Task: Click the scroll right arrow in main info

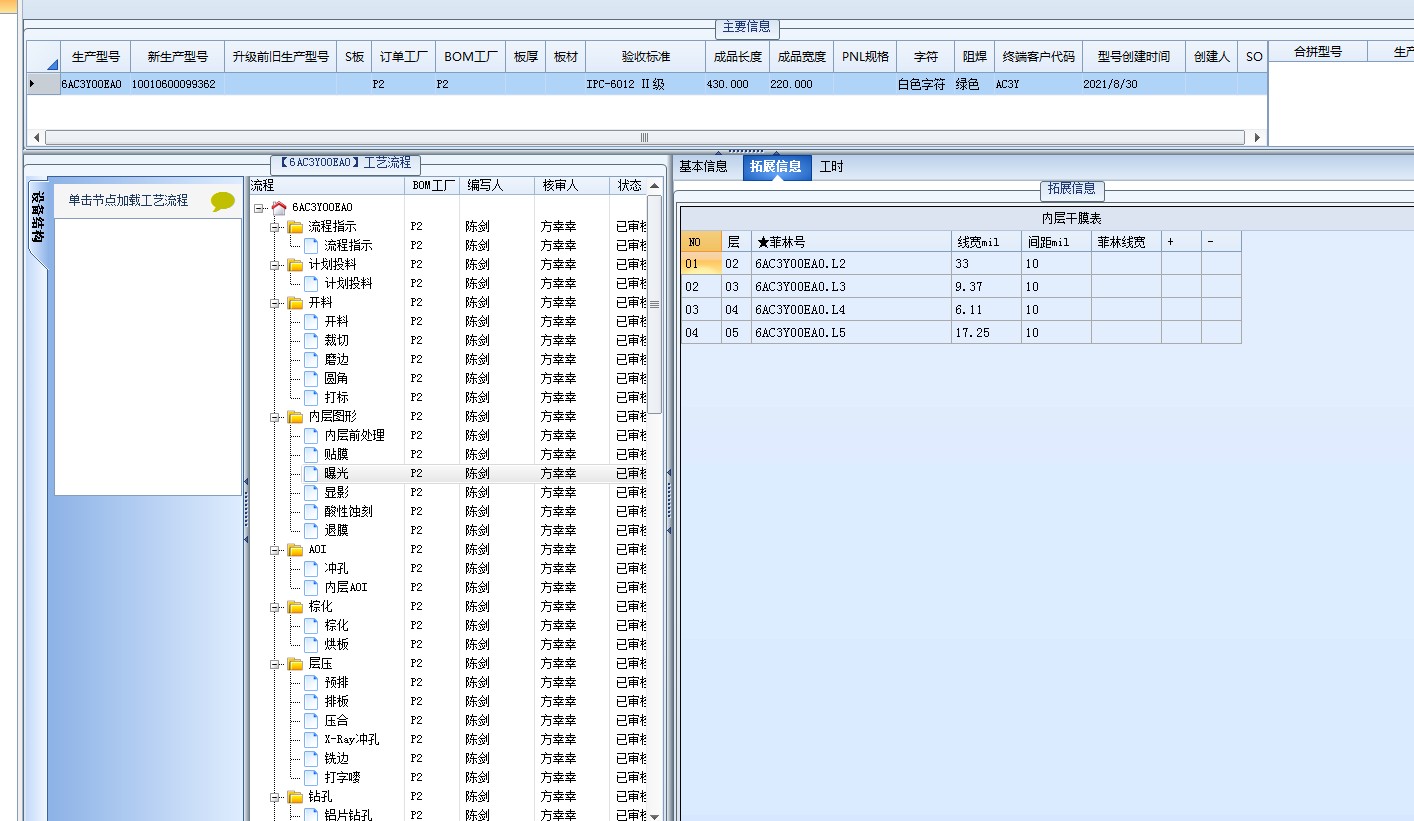Action: coord(1257,138)
